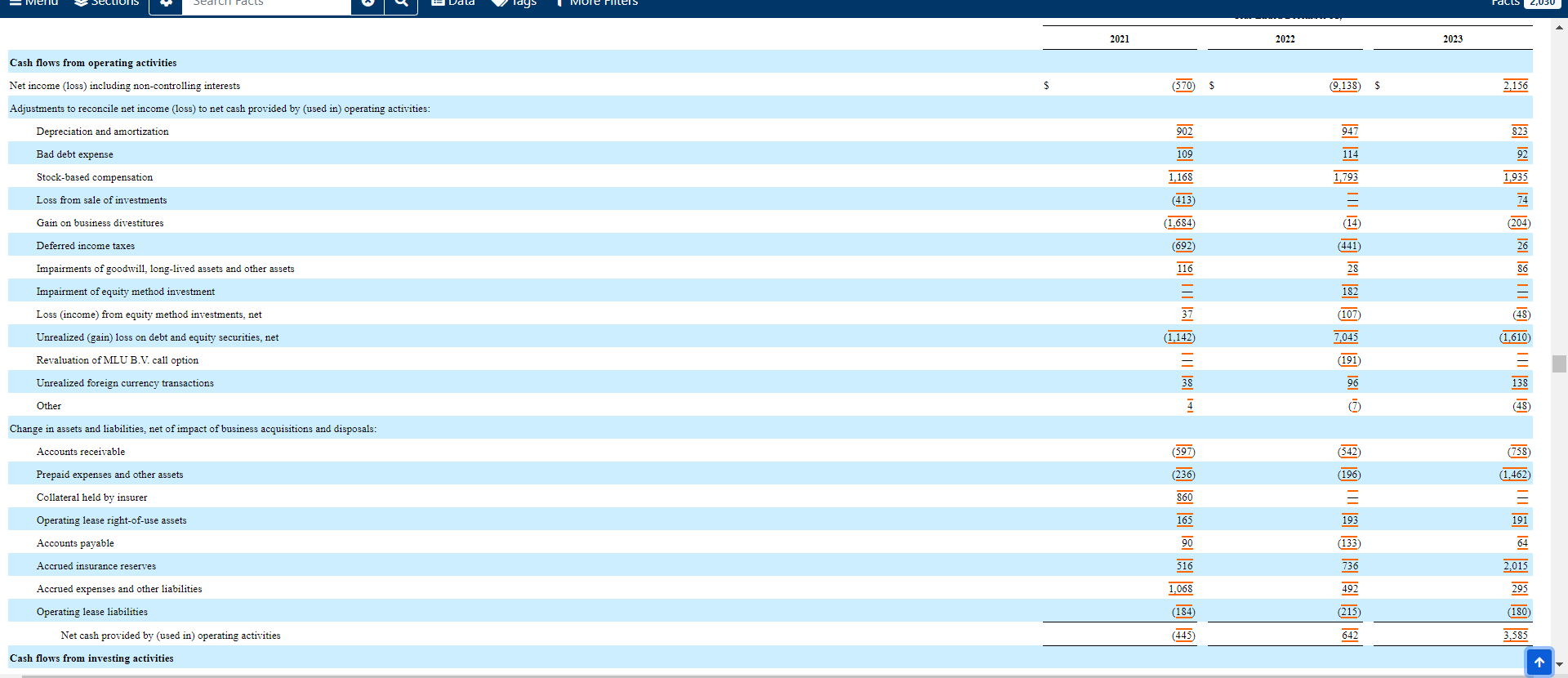Select 2023 unrealized foreign currency transactions 138

point(1519,383)
